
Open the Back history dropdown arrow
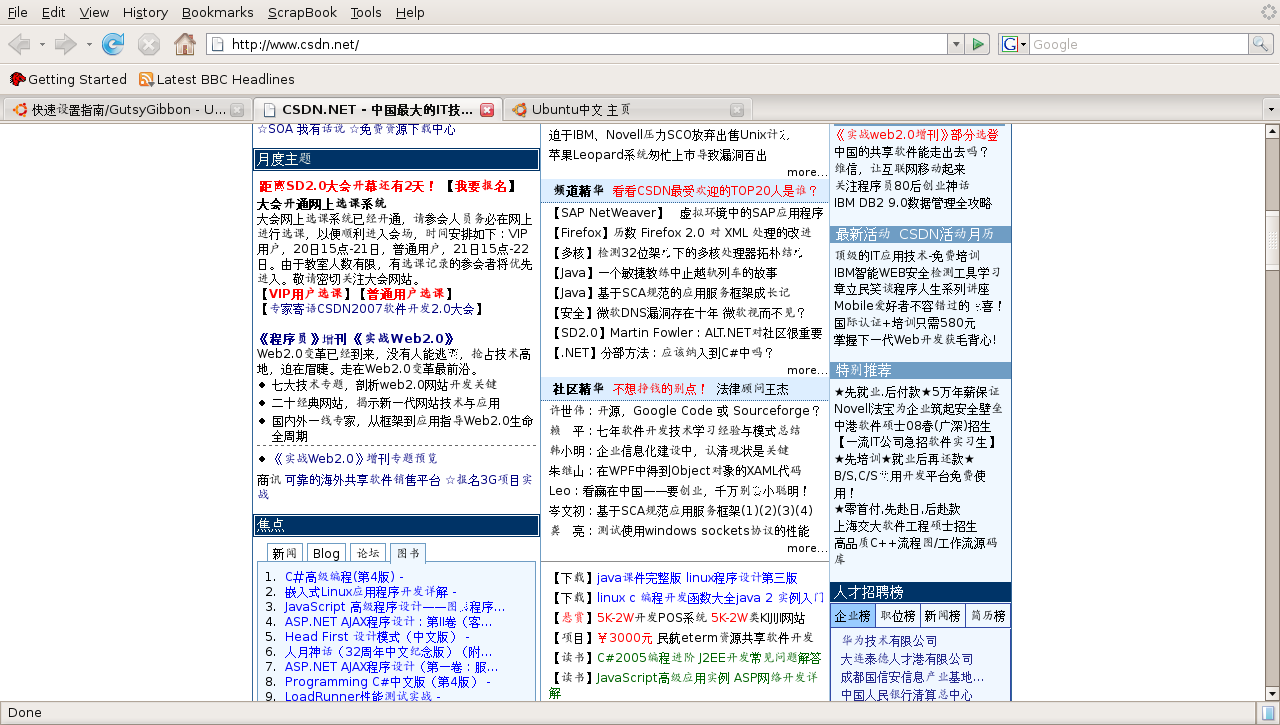(x=42, y=44)
